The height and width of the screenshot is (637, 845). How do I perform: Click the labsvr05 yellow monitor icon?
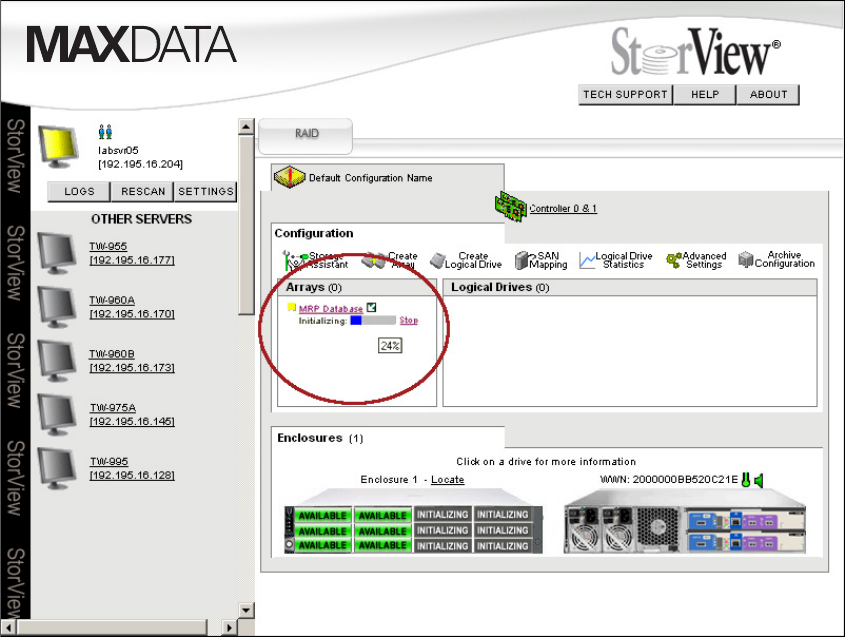coord(58,147)
